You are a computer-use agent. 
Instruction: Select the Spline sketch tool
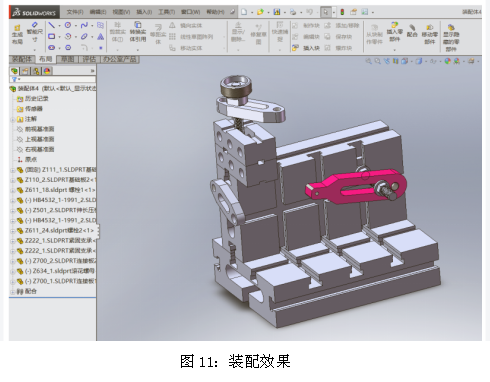pyautogui.click(x=84, y=25)
